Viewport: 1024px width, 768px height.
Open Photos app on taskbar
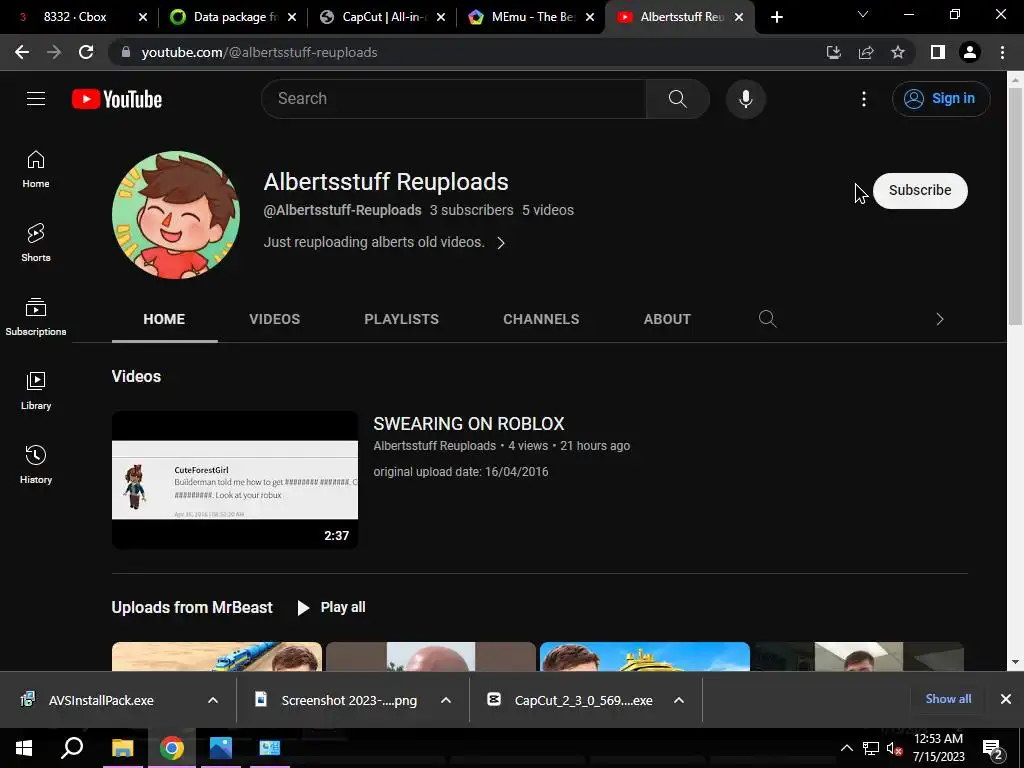click(221, 748)
